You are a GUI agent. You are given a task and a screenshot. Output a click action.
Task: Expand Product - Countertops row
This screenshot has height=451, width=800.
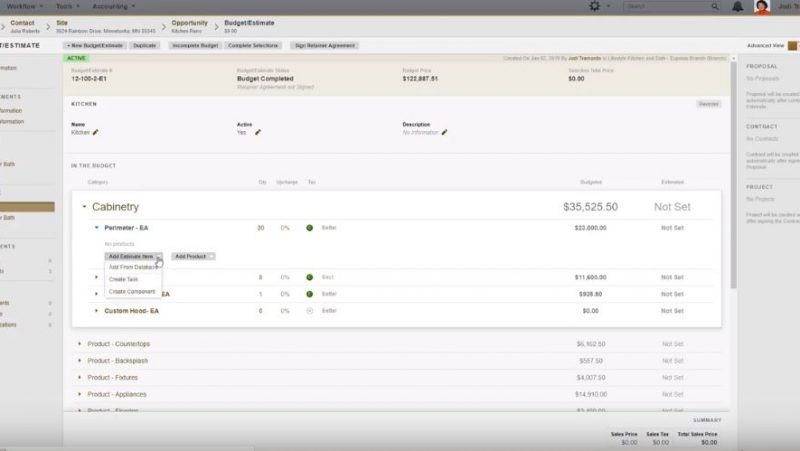(x=79, y=344)
